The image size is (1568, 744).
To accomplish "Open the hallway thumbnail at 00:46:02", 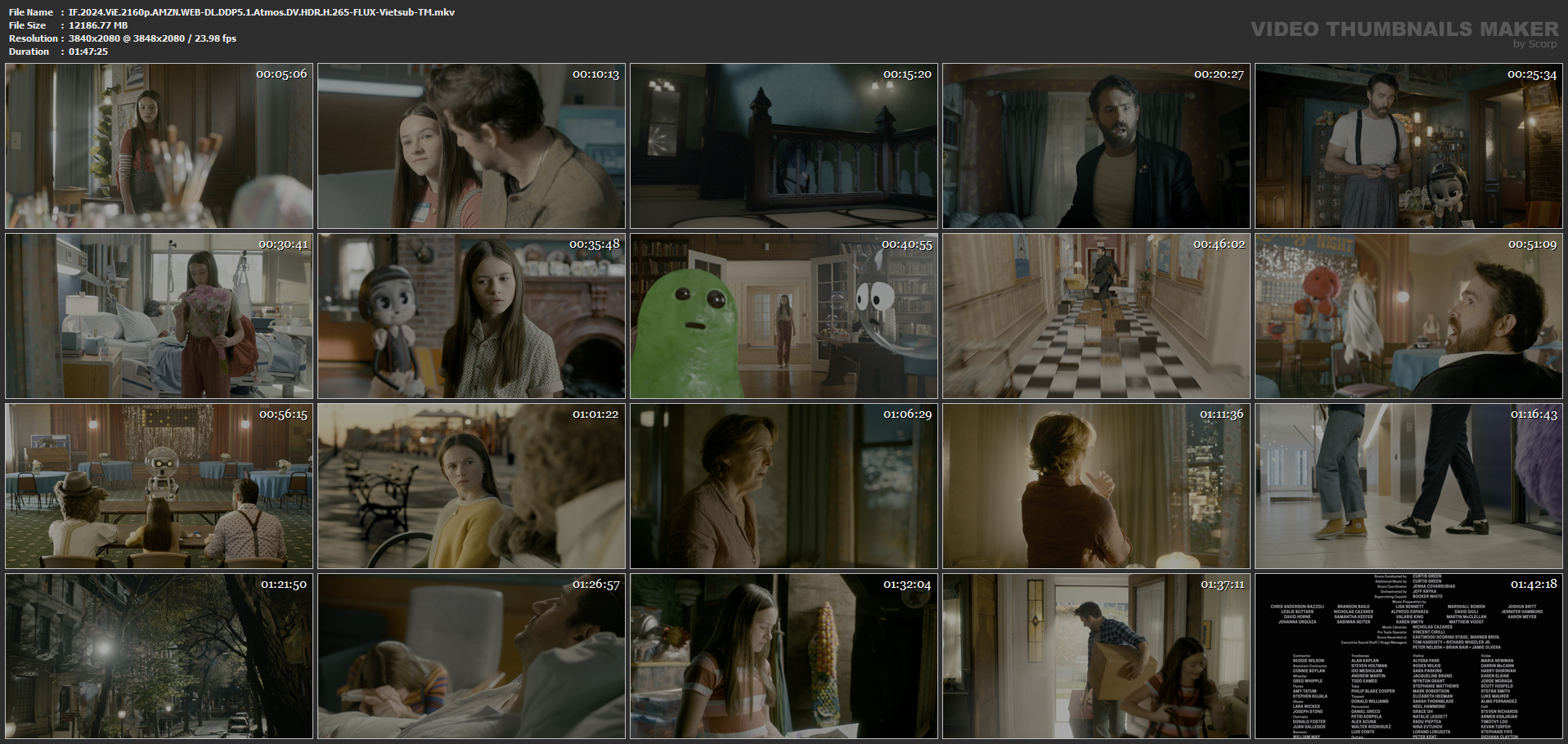I will pos(1096,316).
